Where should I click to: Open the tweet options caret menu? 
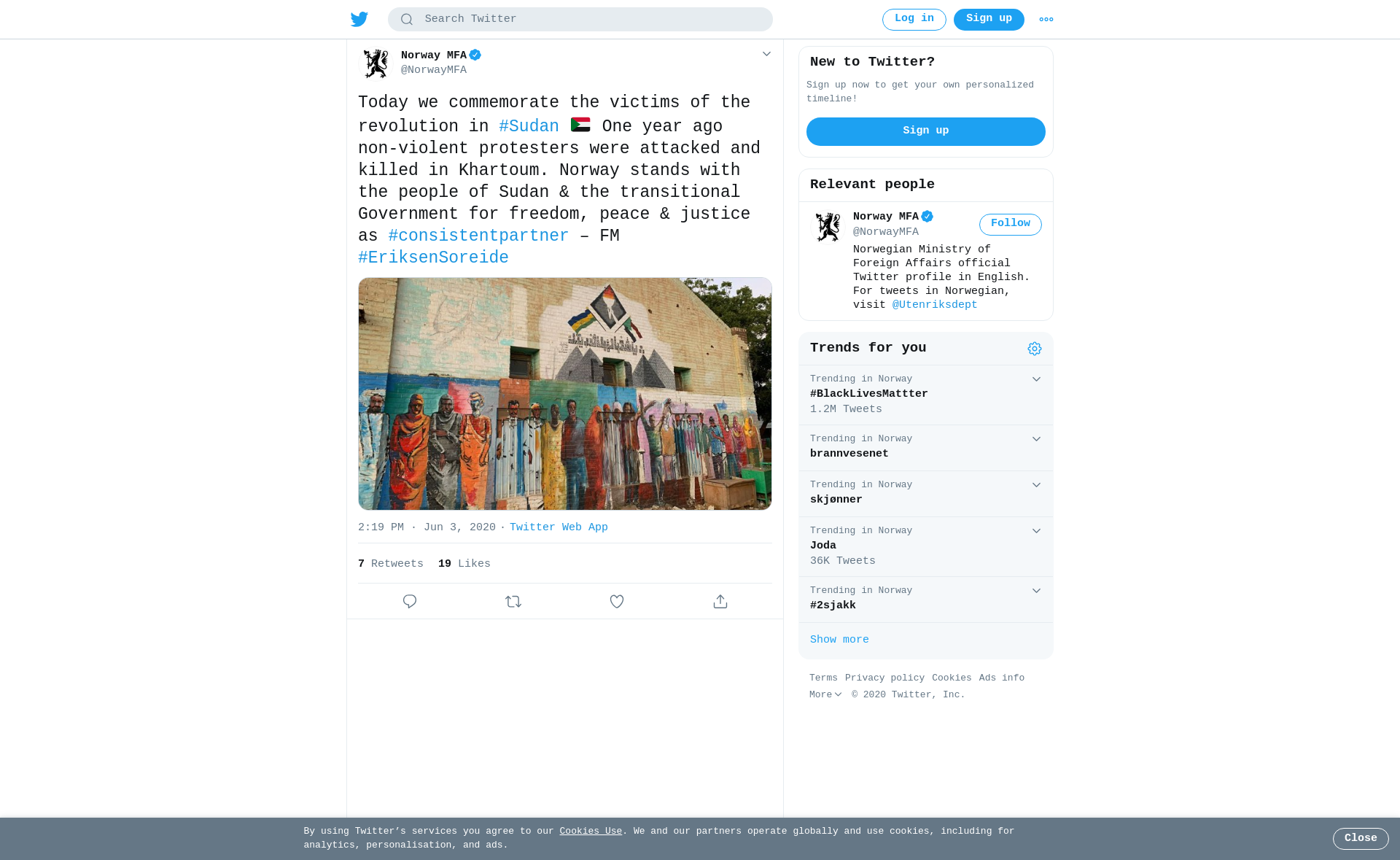tap(766, 54)
